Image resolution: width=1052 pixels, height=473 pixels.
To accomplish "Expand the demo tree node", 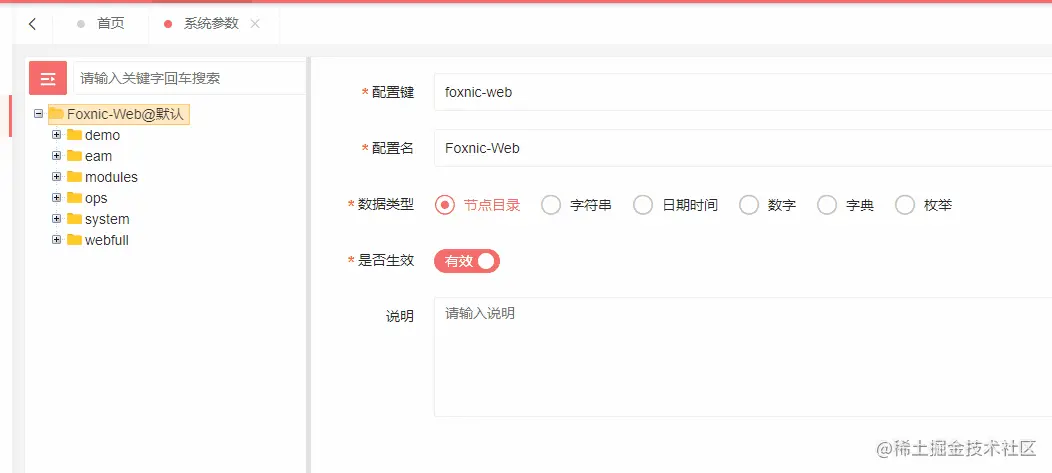I will 56,135.
